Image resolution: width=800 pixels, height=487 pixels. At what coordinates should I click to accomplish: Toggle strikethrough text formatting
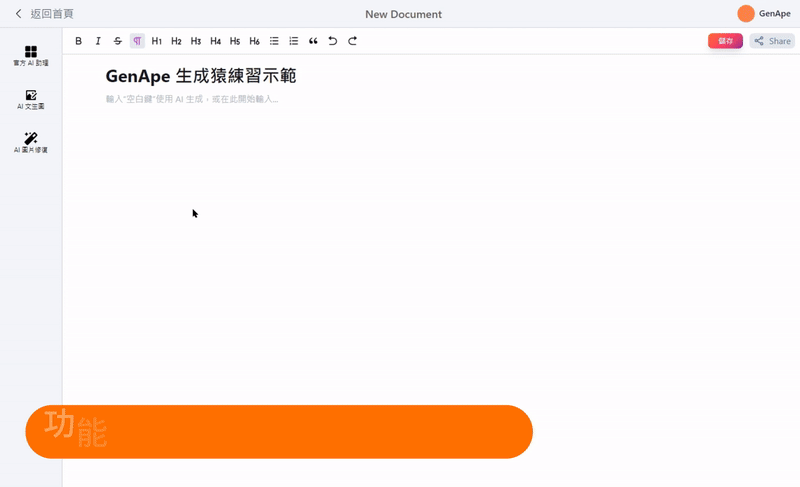pos(118,41)
